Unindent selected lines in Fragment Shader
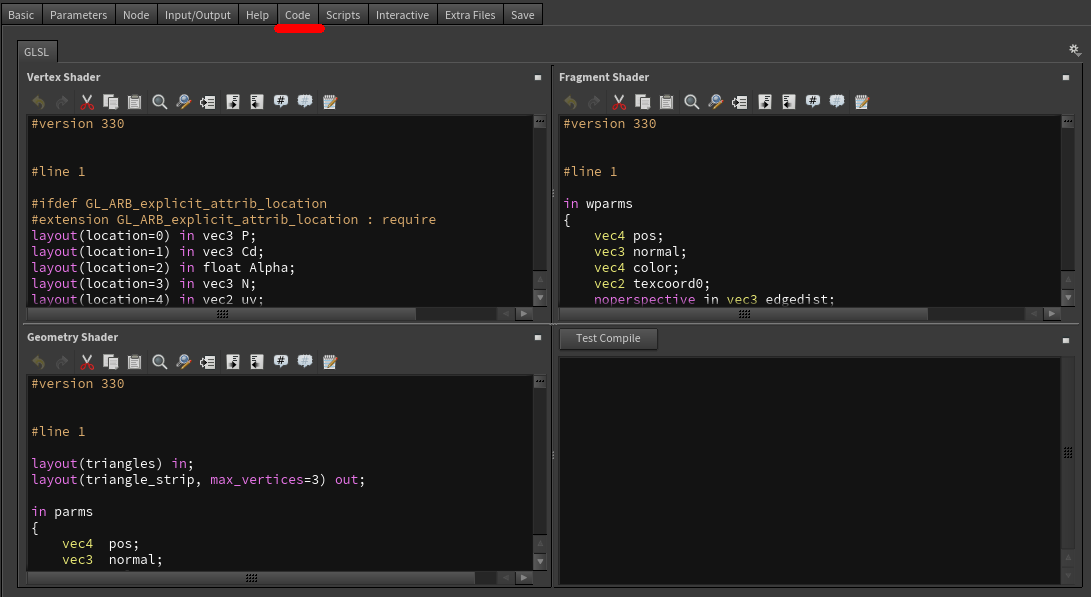The image size is (1091, 597). (788, 102)
